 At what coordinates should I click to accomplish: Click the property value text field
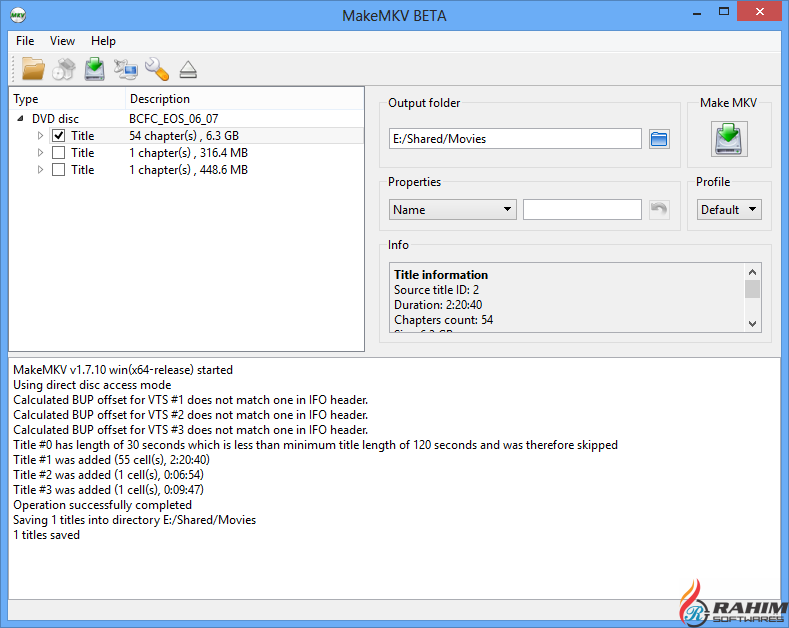582,209
